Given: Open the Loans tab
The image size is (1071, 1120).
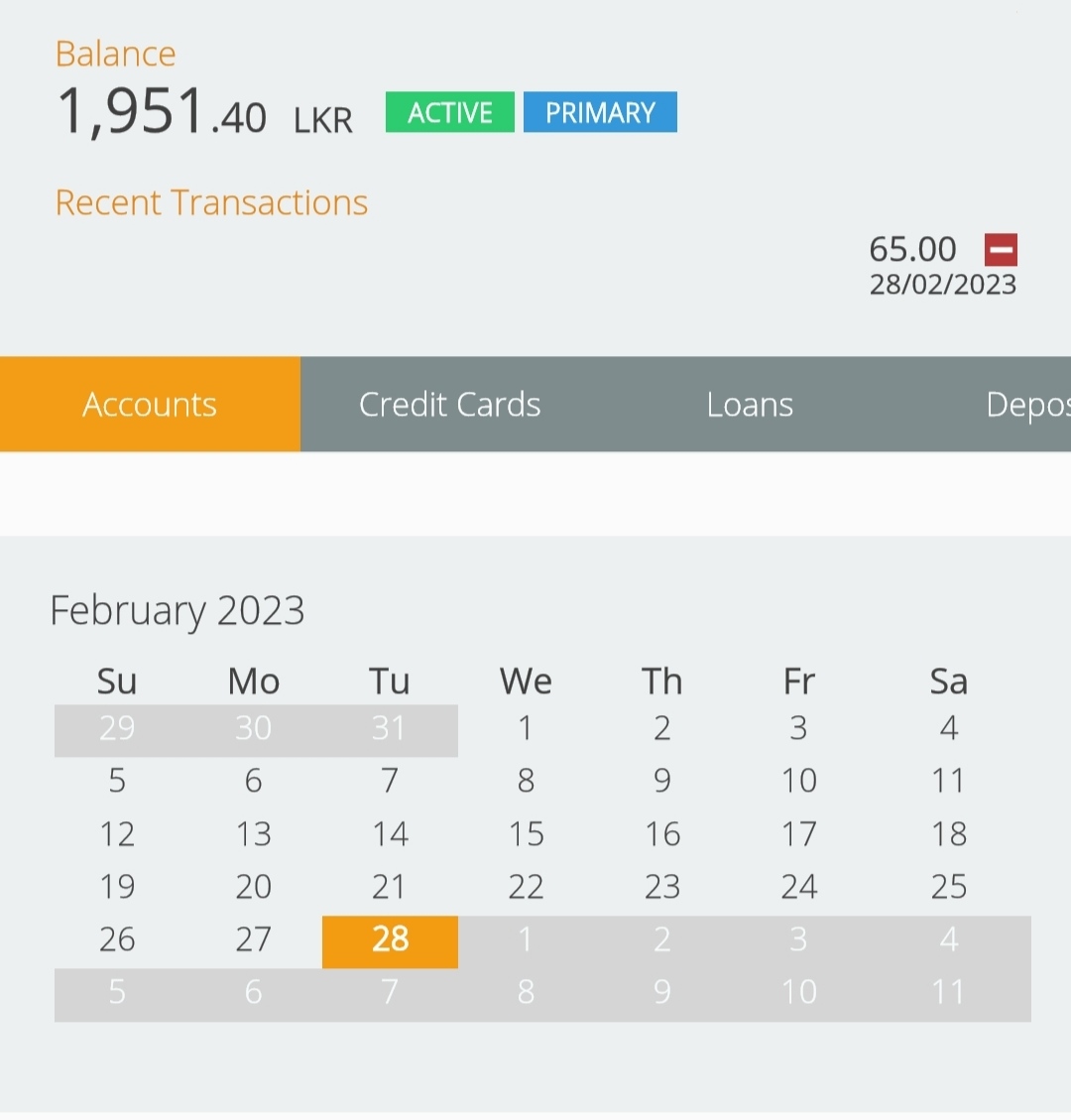Looking at the screenshot, I should (x=750, y=405).
